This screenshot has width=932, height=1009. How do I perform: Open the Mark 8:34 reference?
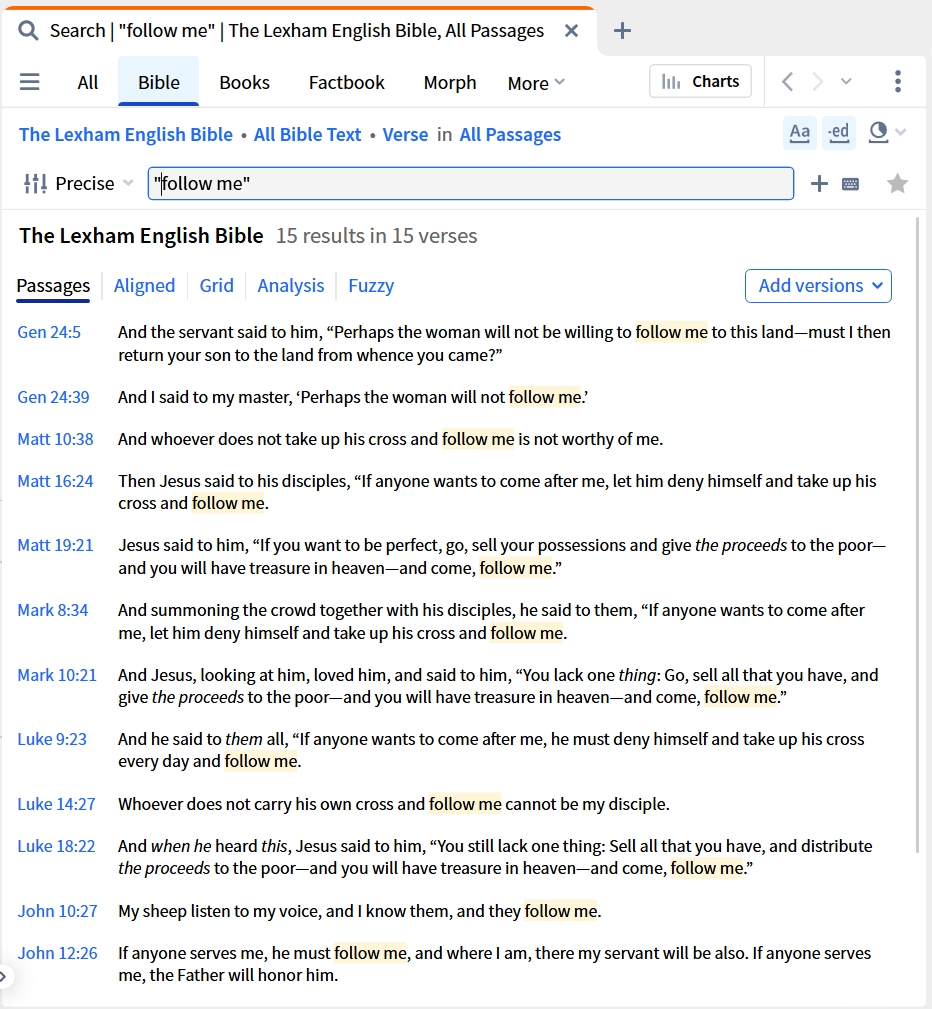(x=53, y=610)
